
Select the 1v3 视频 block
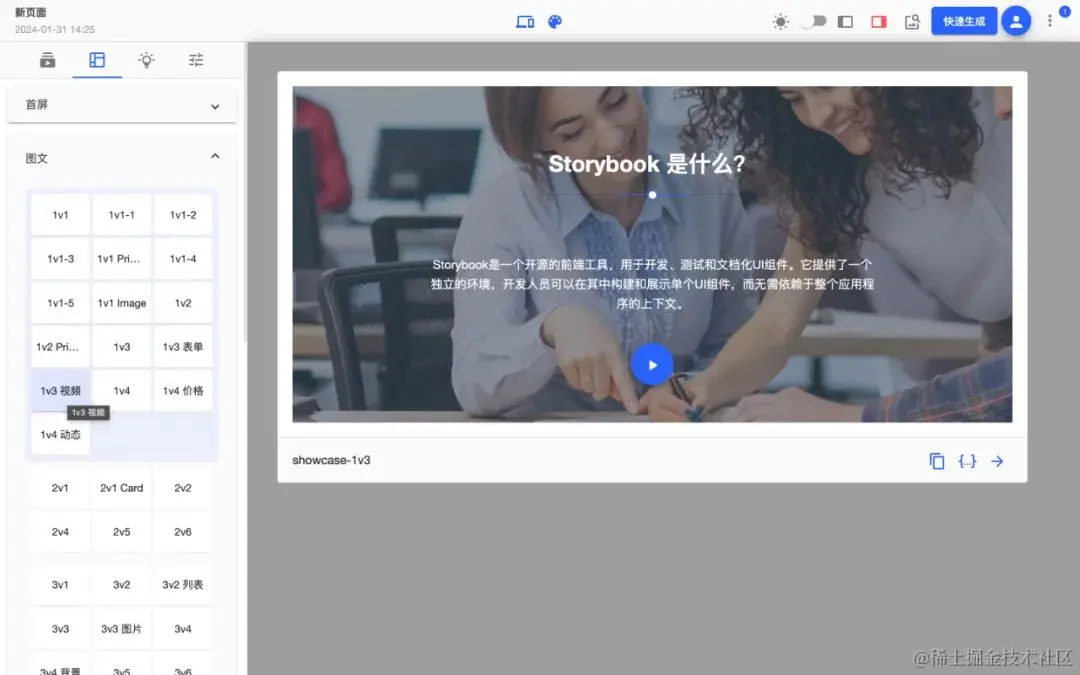(x=61, y=391)
